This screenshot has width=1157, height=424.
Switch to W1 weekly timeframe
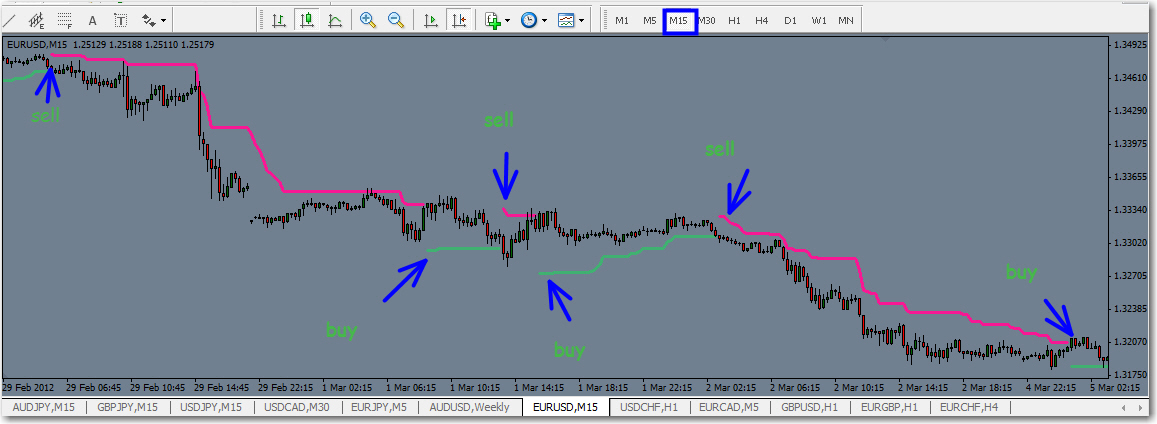[x=818, y=21]
